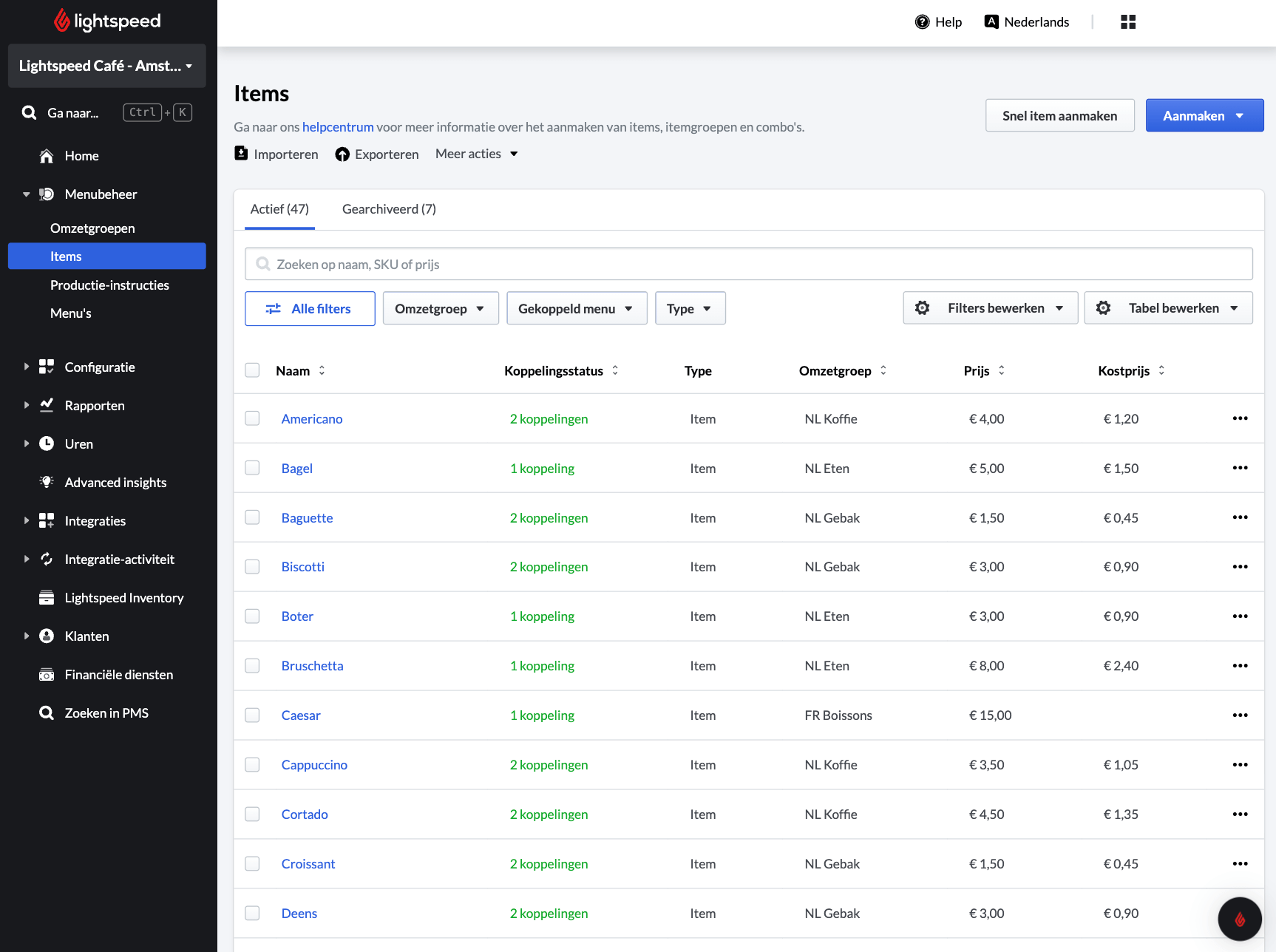Check the select-all checkbox in table header

click(x=252, y=370)
